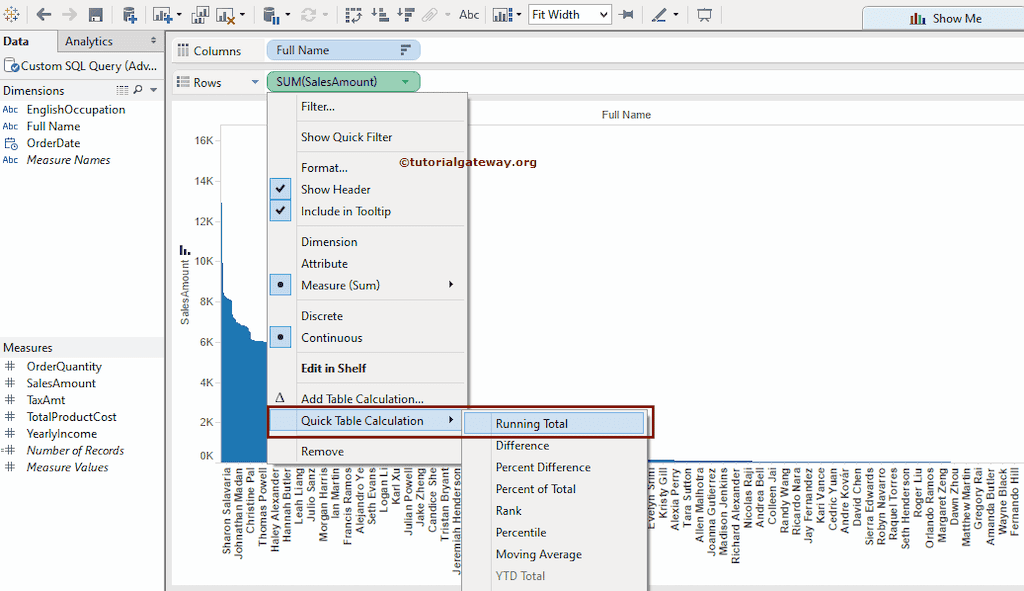Uncheck the Show Header option
Viewport: 1024px width, 591px height.
click(x=335, y=189)
